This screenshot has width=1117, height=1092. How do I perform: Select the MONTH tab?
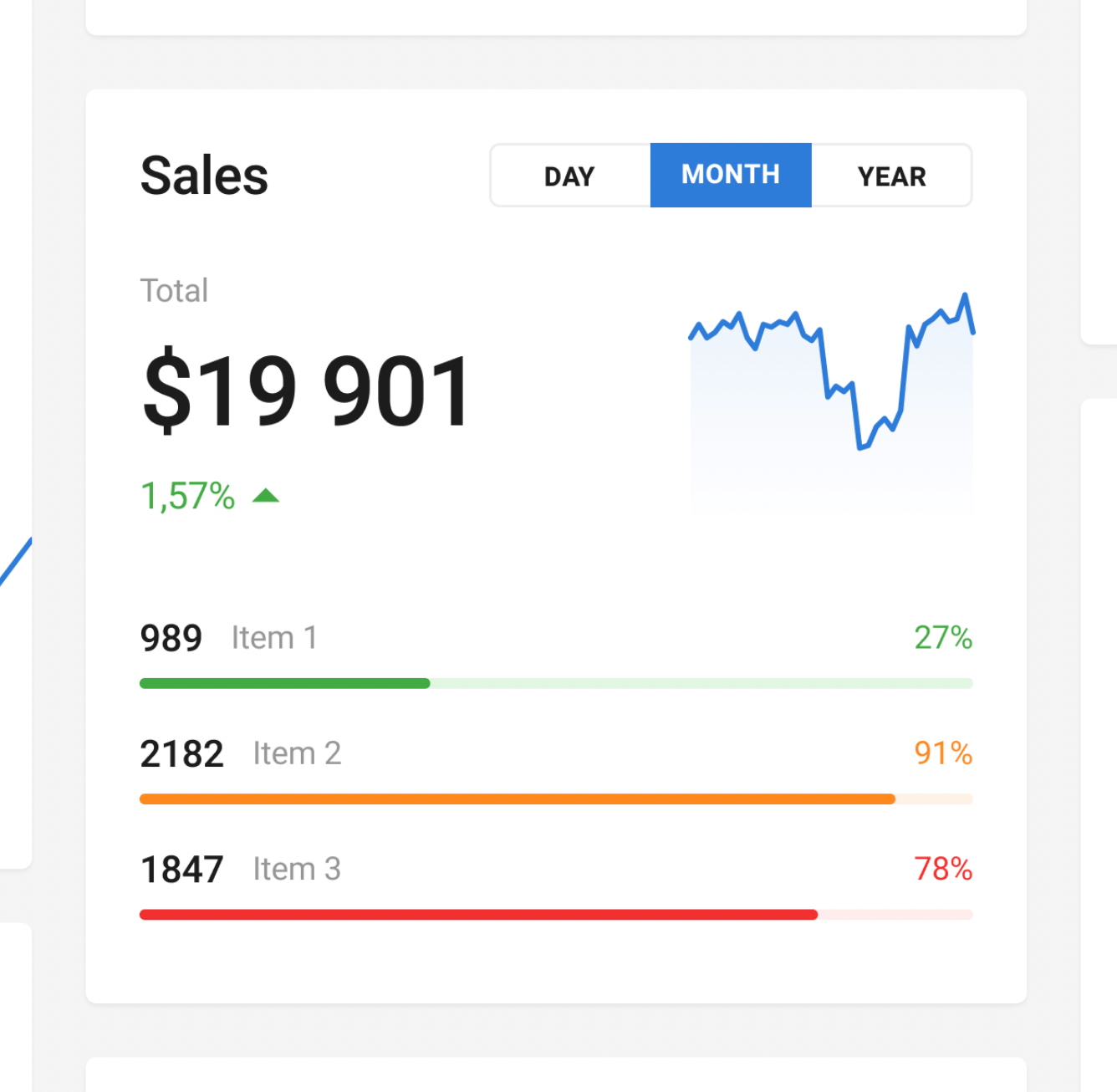[x=731, y=175]
